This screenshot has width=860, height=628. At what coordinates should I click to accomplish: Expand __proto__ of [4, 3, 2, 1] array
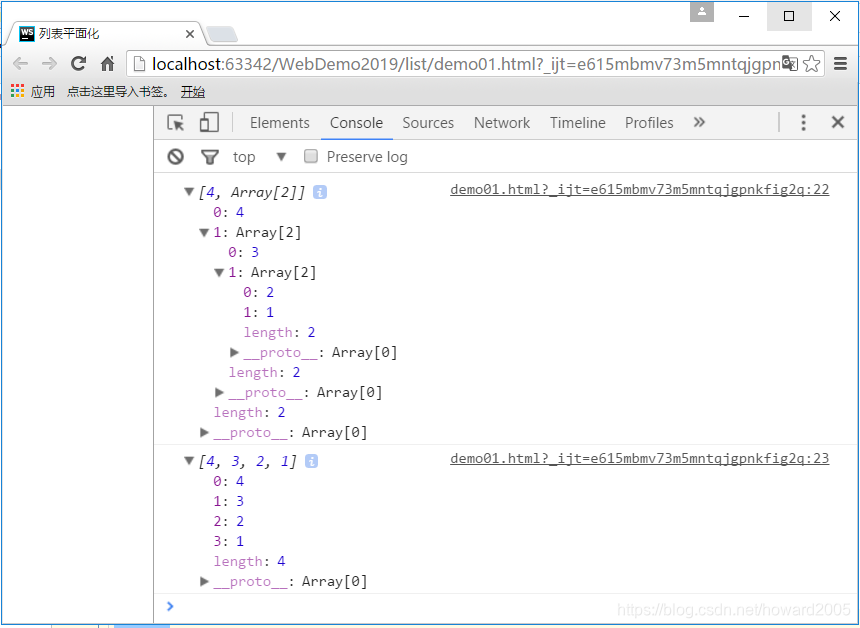click(204, 581)
